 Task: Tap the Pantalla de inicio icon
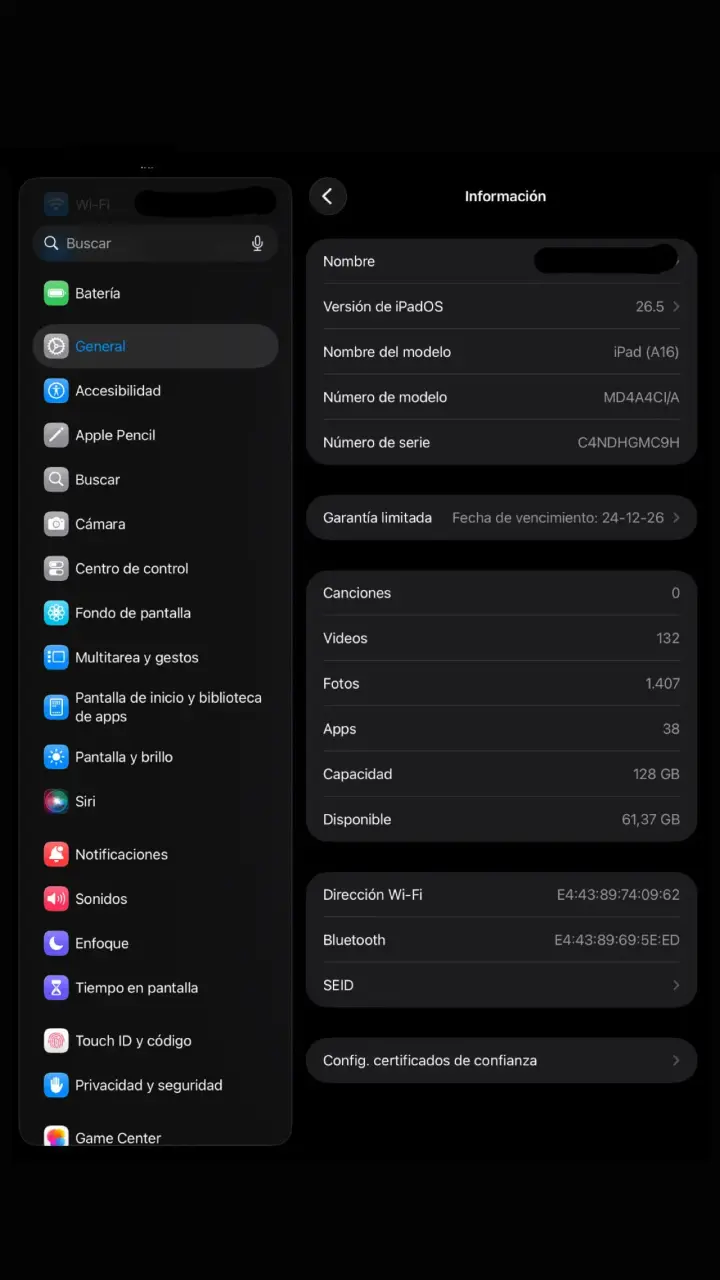(x=56, y=707)
